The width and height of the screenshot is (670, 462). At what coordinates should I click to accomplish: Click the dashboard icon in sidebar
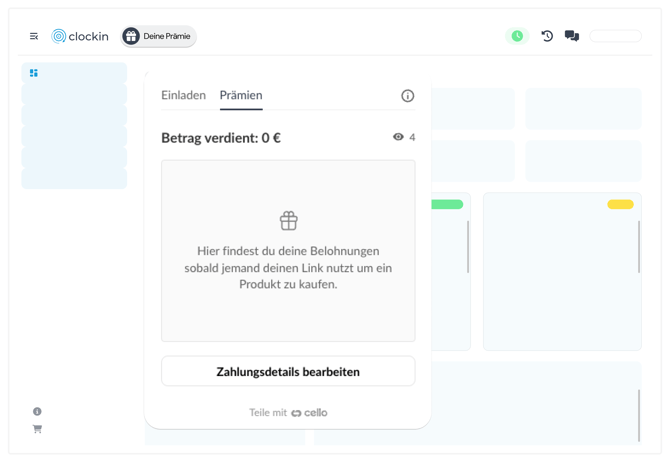click(x=34, y=73)
